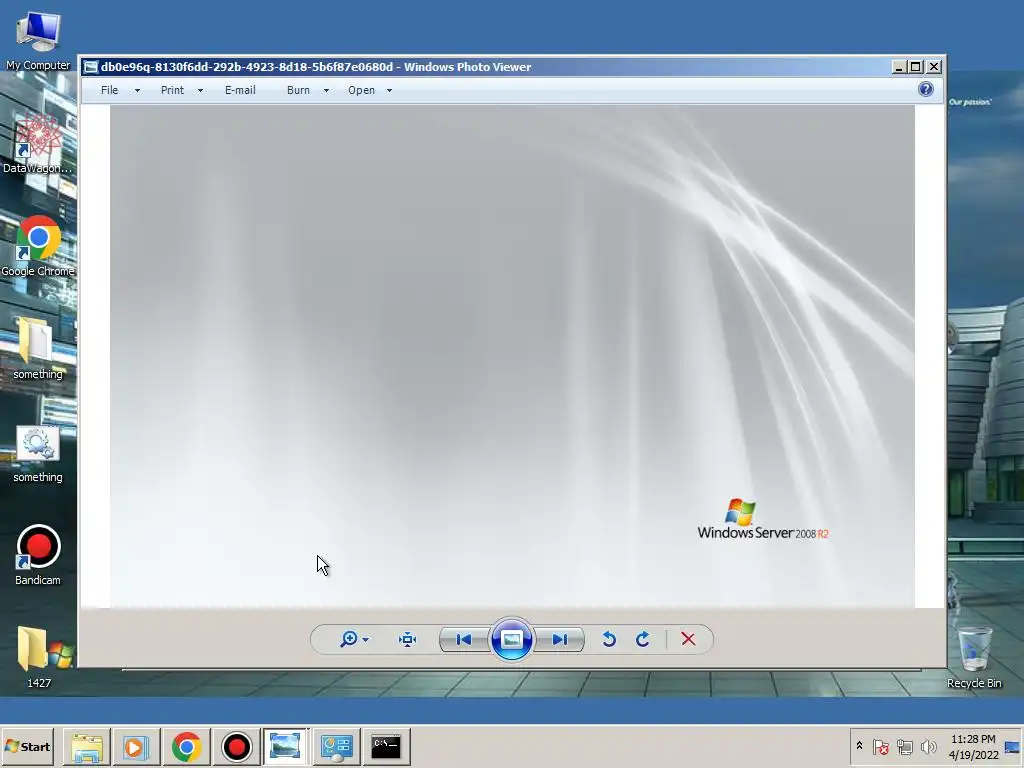Expand the Burn dropdown arrow
Viewport: 1024px width, 768px height.
tap(326, 91)
